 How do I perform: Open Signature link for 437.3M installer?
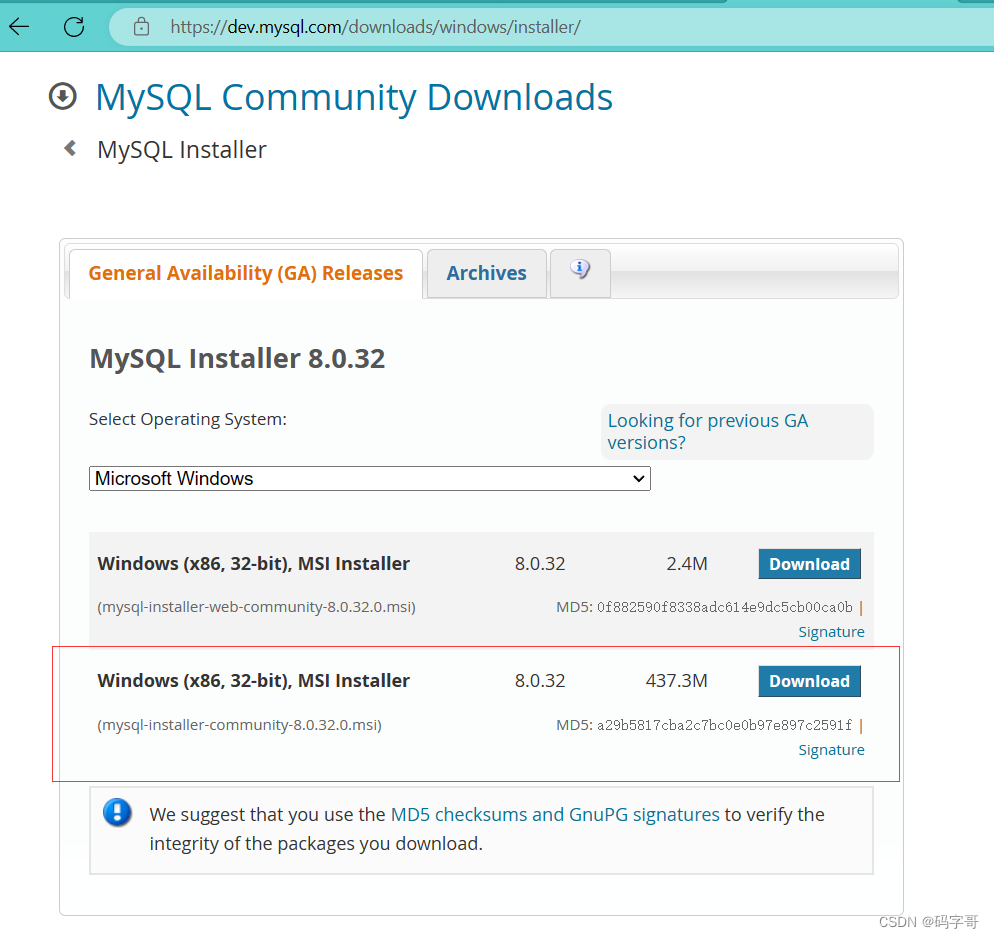(x=831, y=750)
